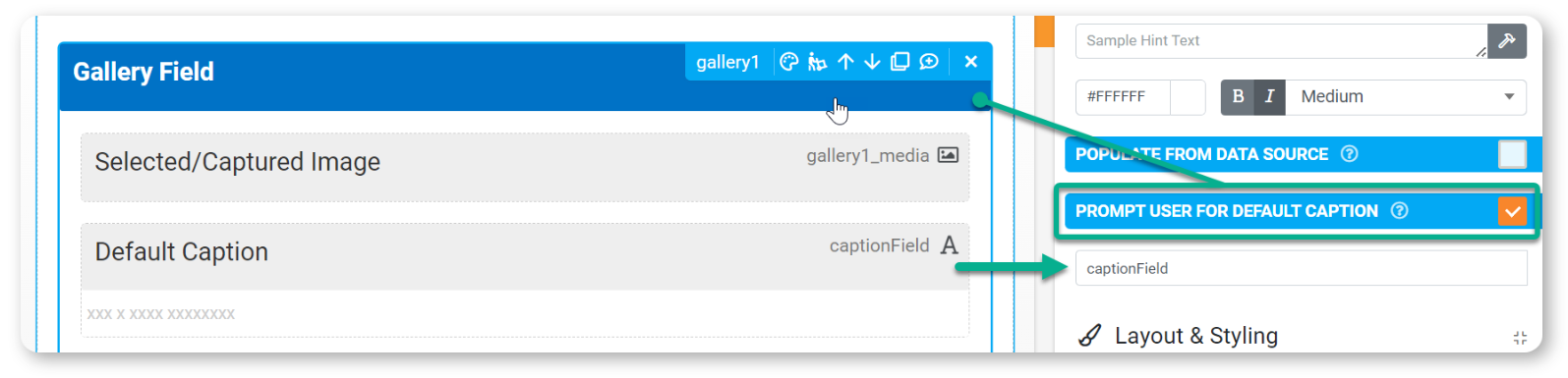Viewport: 1568px width, 378px height.
Task: Uncheck Prompt User For Default Caption
Action: [x=1512, y=211]
